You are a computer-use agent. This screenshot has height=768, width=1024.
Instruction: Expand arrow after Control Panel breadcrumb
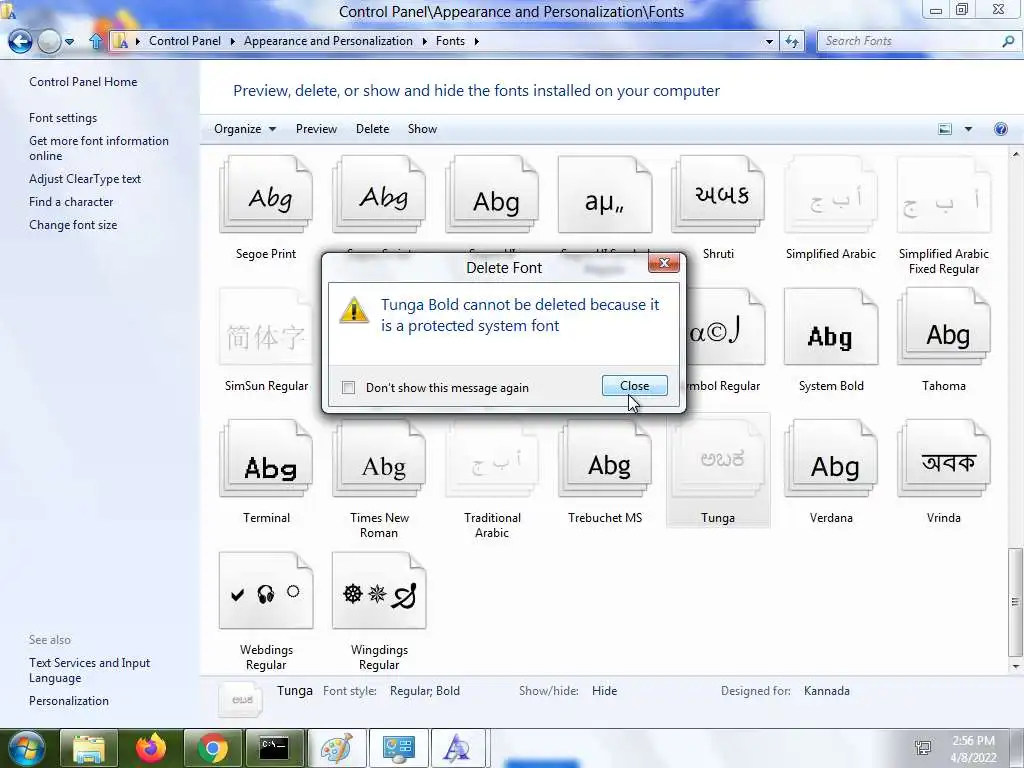[232, 41]
